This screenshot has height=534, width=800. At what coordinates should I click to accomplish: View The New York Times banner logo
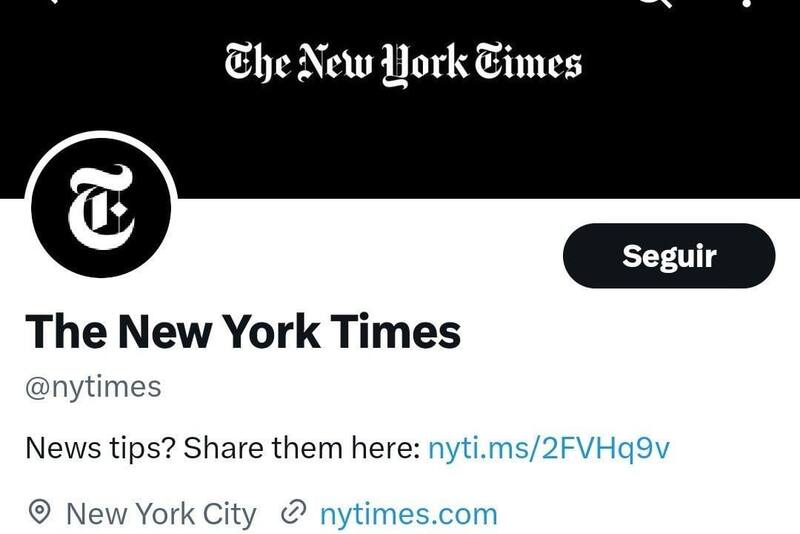point(403,64)
